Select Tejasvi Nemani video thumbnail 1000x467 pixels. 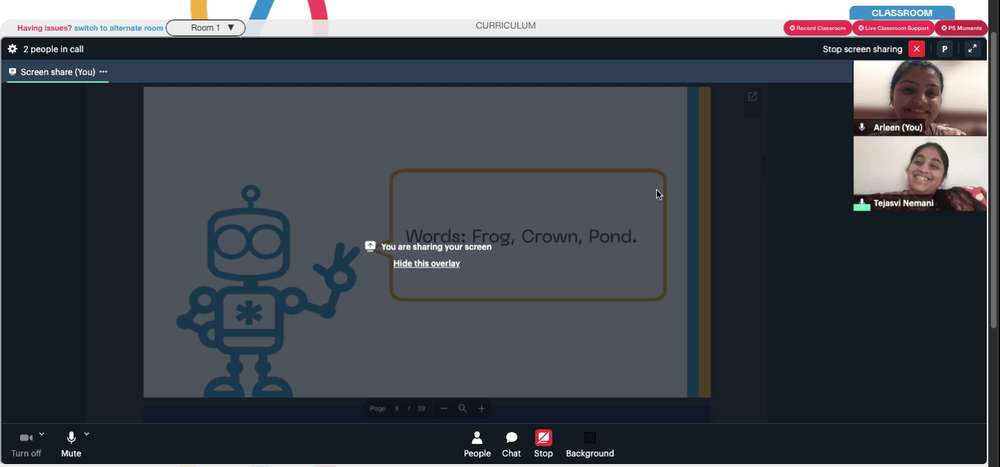pyautogui.click(x=920, y=174)
